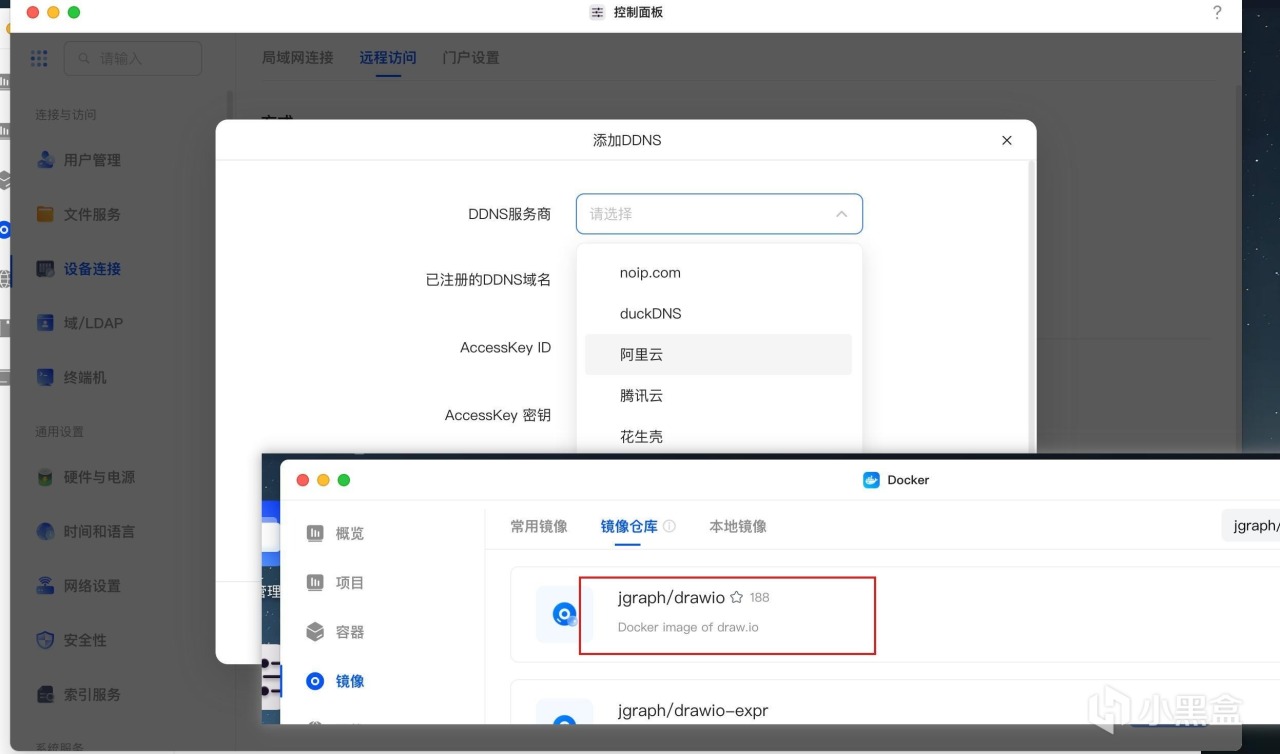Click the 已注册的DDNS域名 label
Viewport: 1280px width, 754px height.
pos(488,280)
